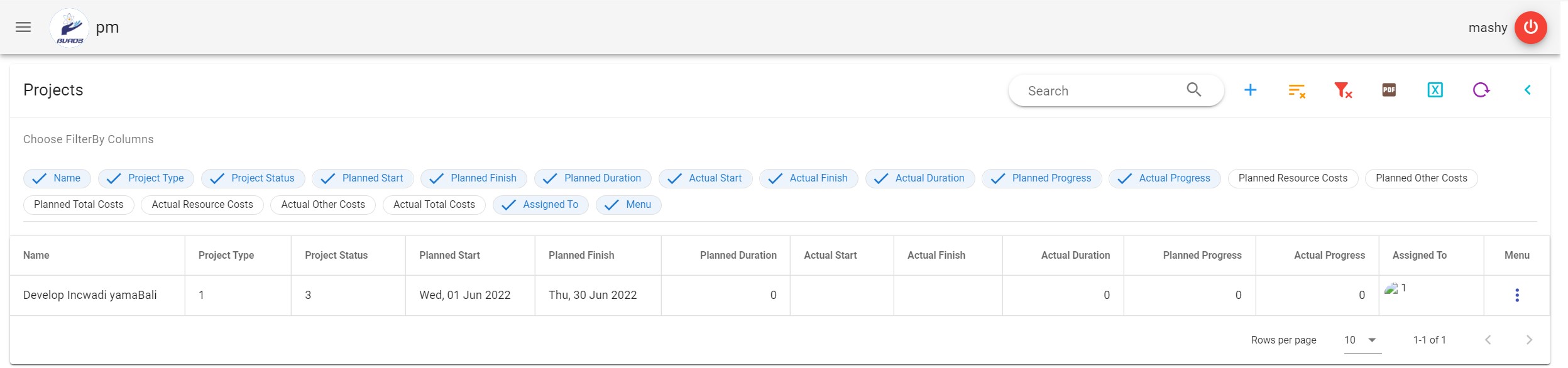
Task: Open the hamburger navigation menu
Action: click(23, 27)
